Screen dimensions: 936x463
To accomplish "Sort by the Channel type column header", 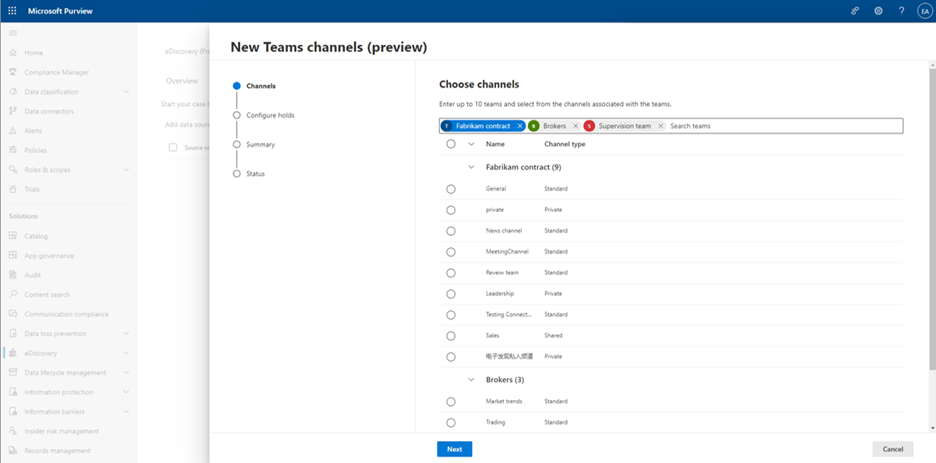I will [565, 144].
